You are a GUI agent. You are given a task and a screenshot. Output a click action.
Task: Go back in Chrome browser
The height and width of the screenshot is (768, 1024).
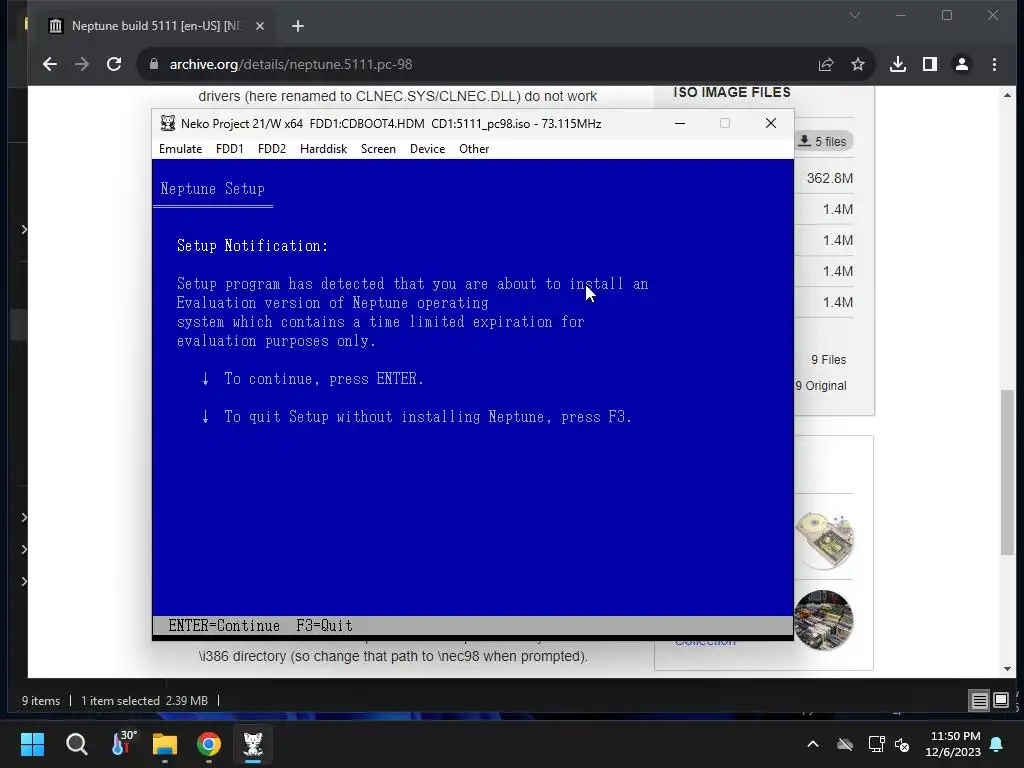(50, 64)
